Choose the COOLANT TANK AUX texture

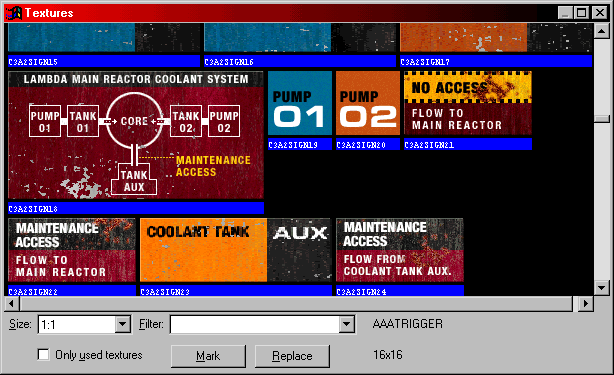click(235, 250)
